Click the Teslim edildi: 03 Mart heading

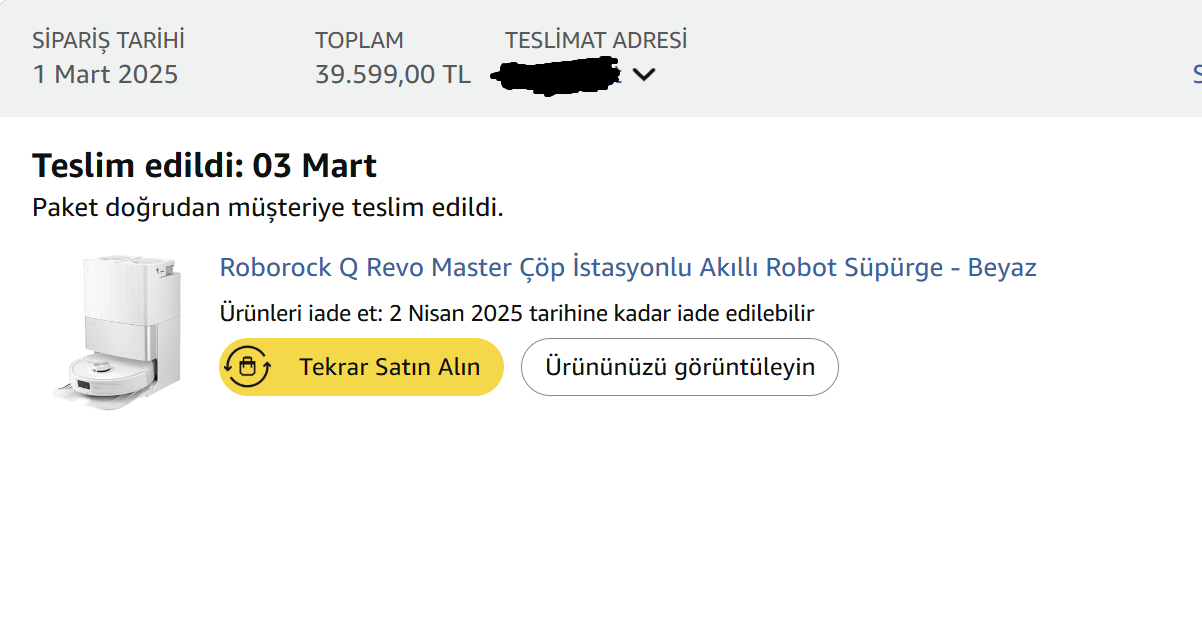(x=204, y=165)
